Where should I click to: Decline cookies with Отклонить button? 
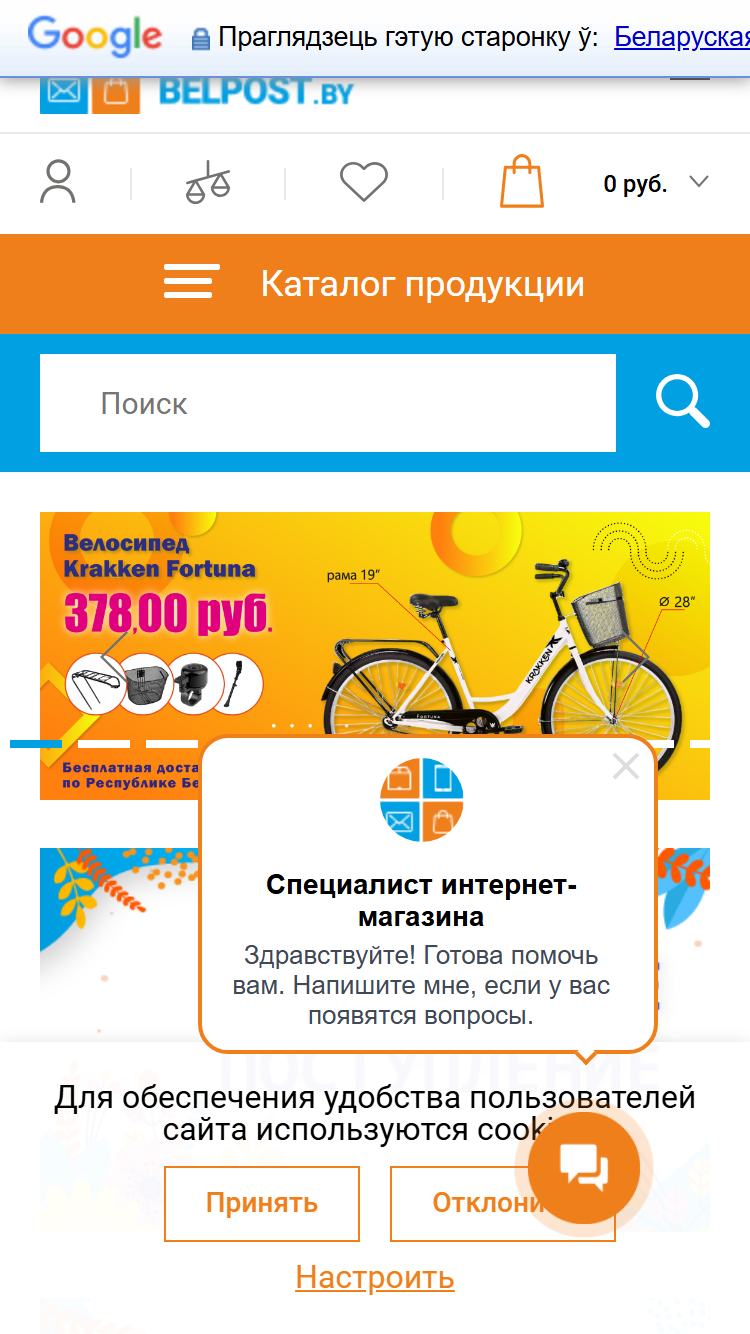pyautogui.click(x=502, y=1203)
